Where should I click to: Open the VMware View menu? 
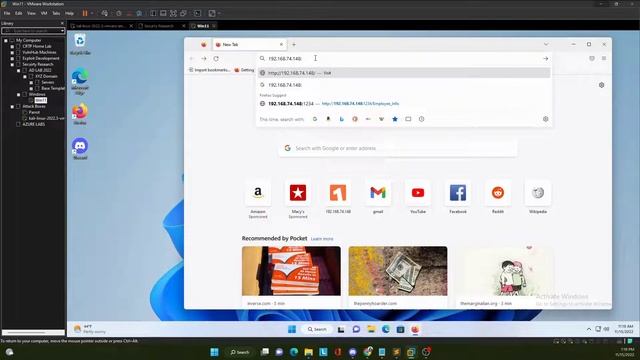[x=31, y=13]
